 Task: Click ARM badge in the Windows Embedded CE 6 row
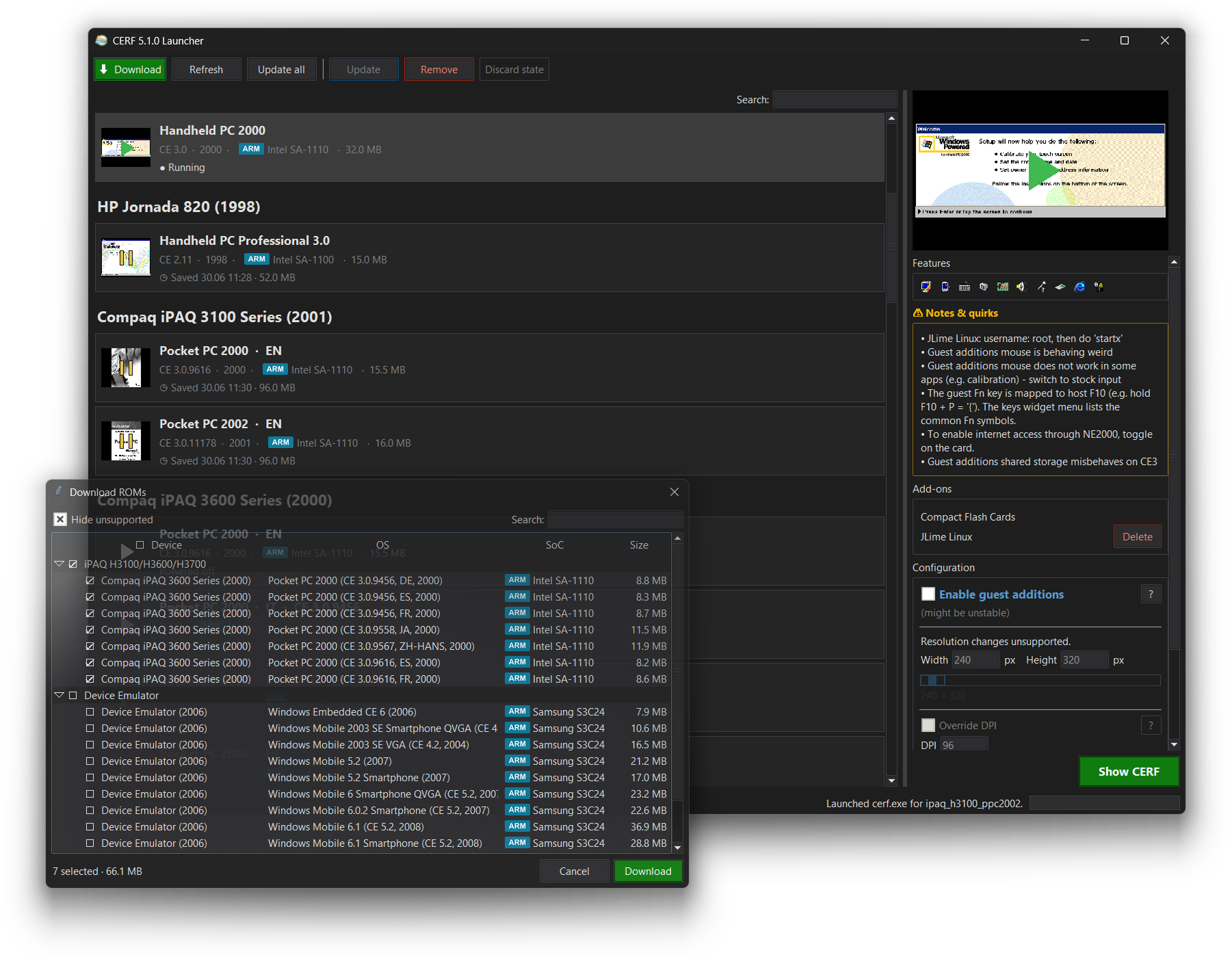(517, 711)
